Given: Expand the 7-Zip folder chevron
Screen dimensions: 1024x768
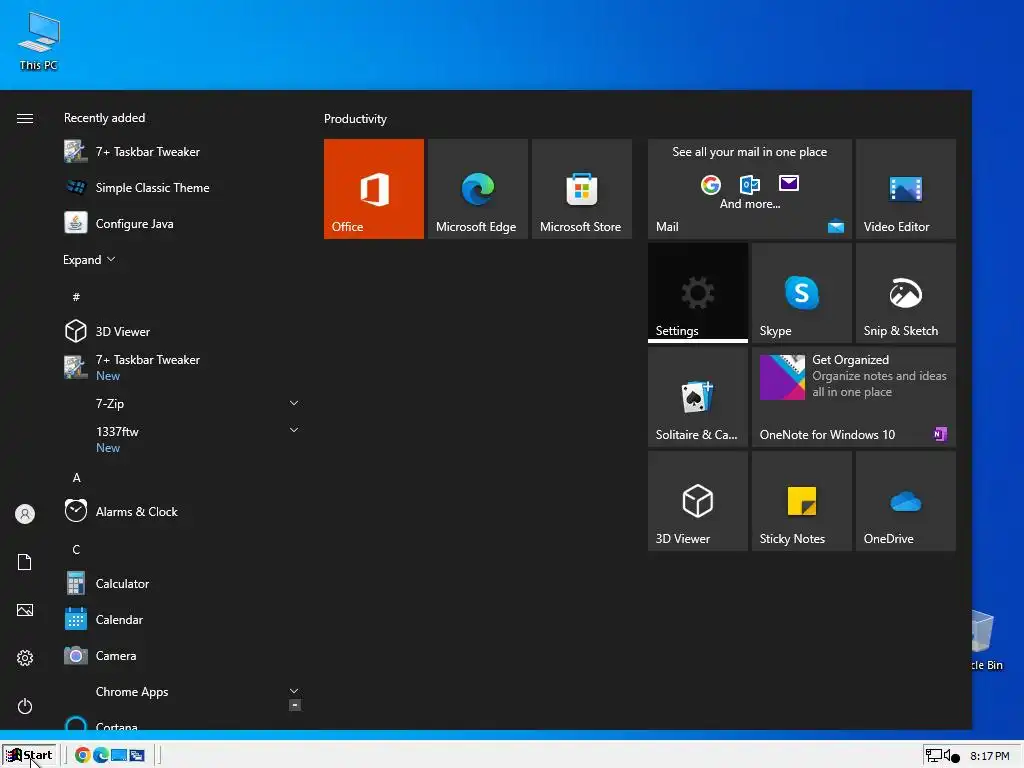Looking at the screenshot, I should tap(294, 403).
